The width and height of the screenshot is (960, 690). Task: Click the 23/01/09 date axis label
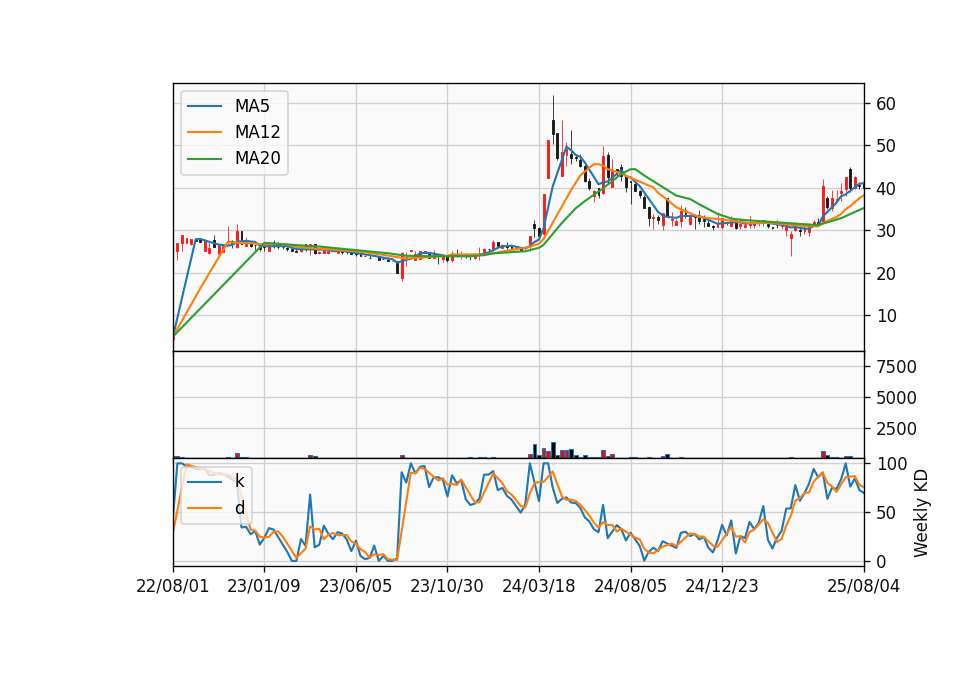pos(264,586)
